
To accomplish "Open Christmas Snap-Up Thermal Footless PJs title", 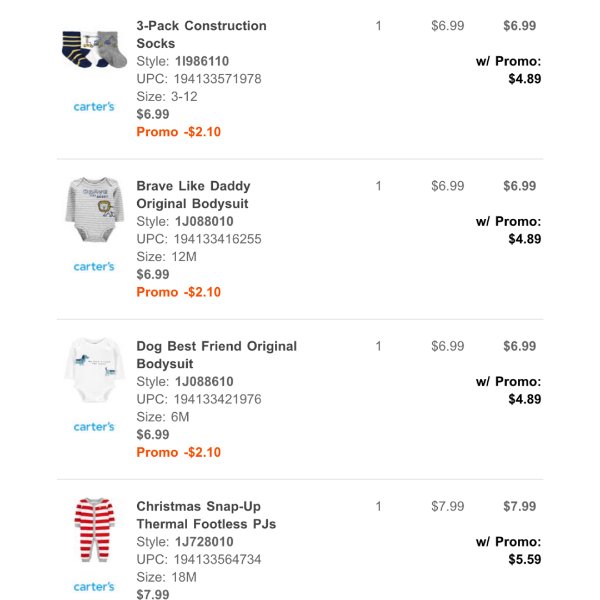I will point(206,515).
